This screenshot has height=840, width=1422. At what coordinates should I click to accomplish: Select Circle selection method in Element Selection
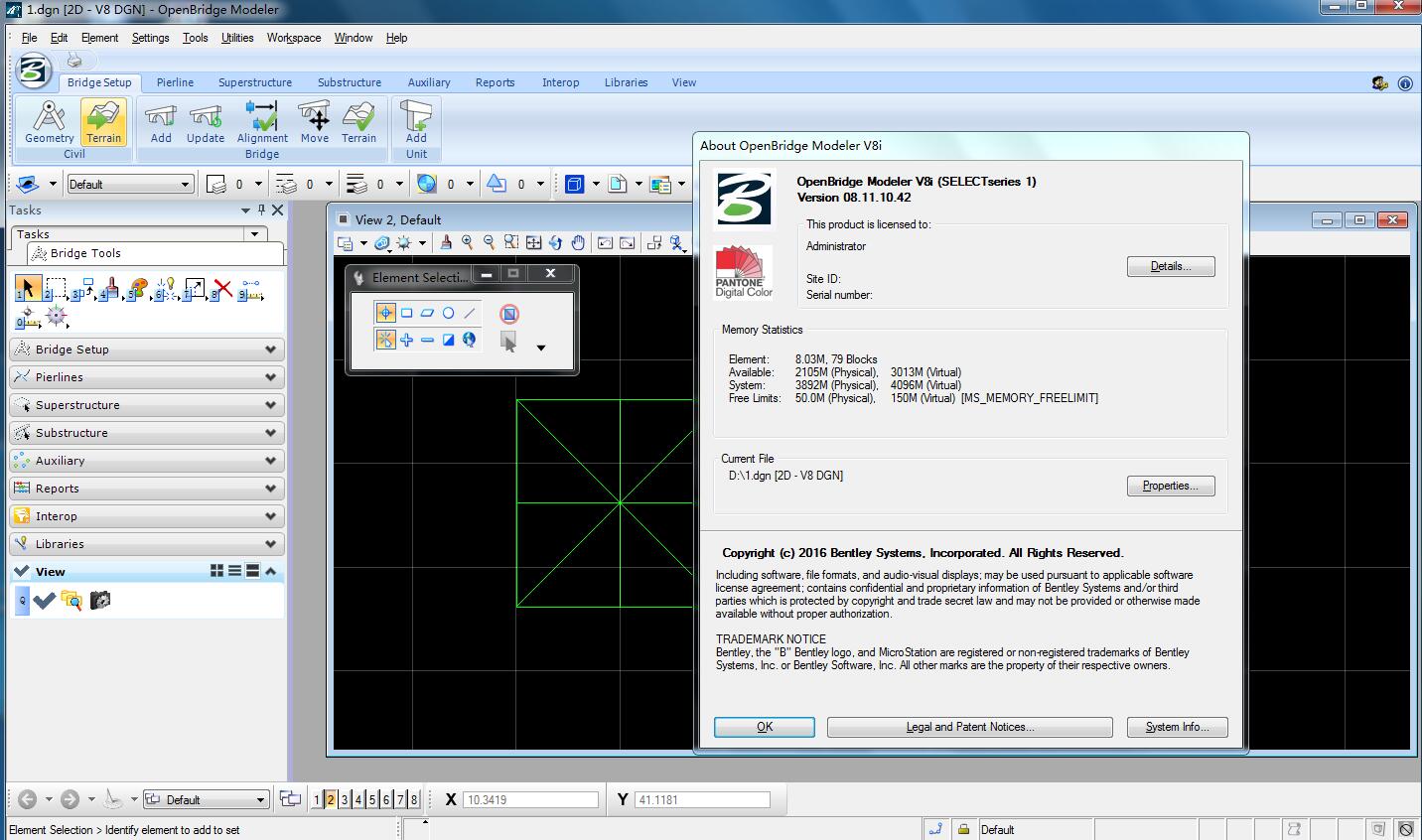[448, 313]
